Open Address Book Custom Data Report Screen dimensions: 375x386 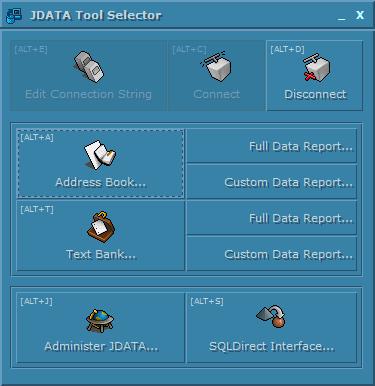tap(271, 182)
